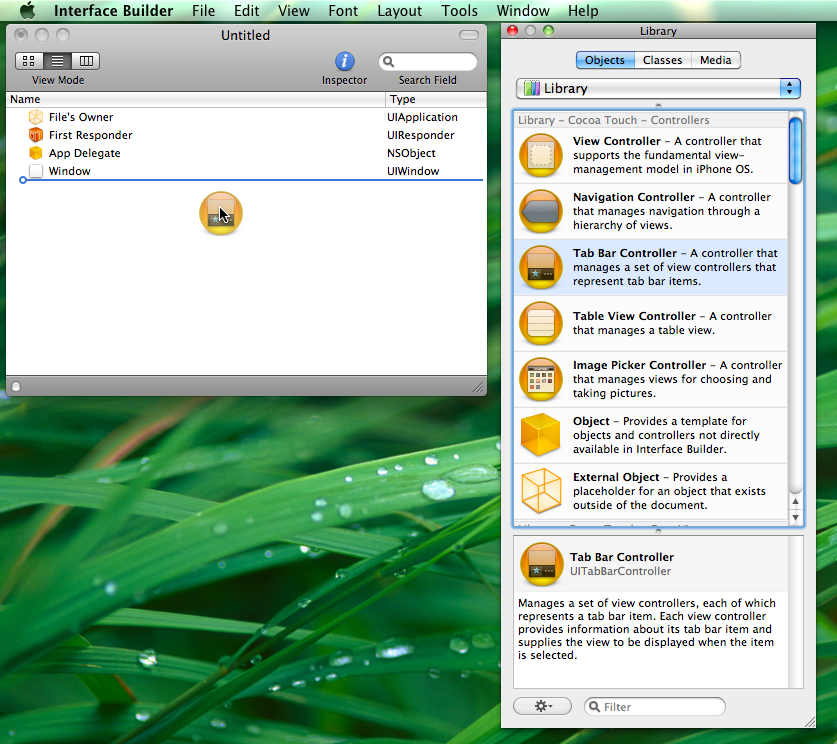Click the yellow cube Object icon

(x=541, y=435)
